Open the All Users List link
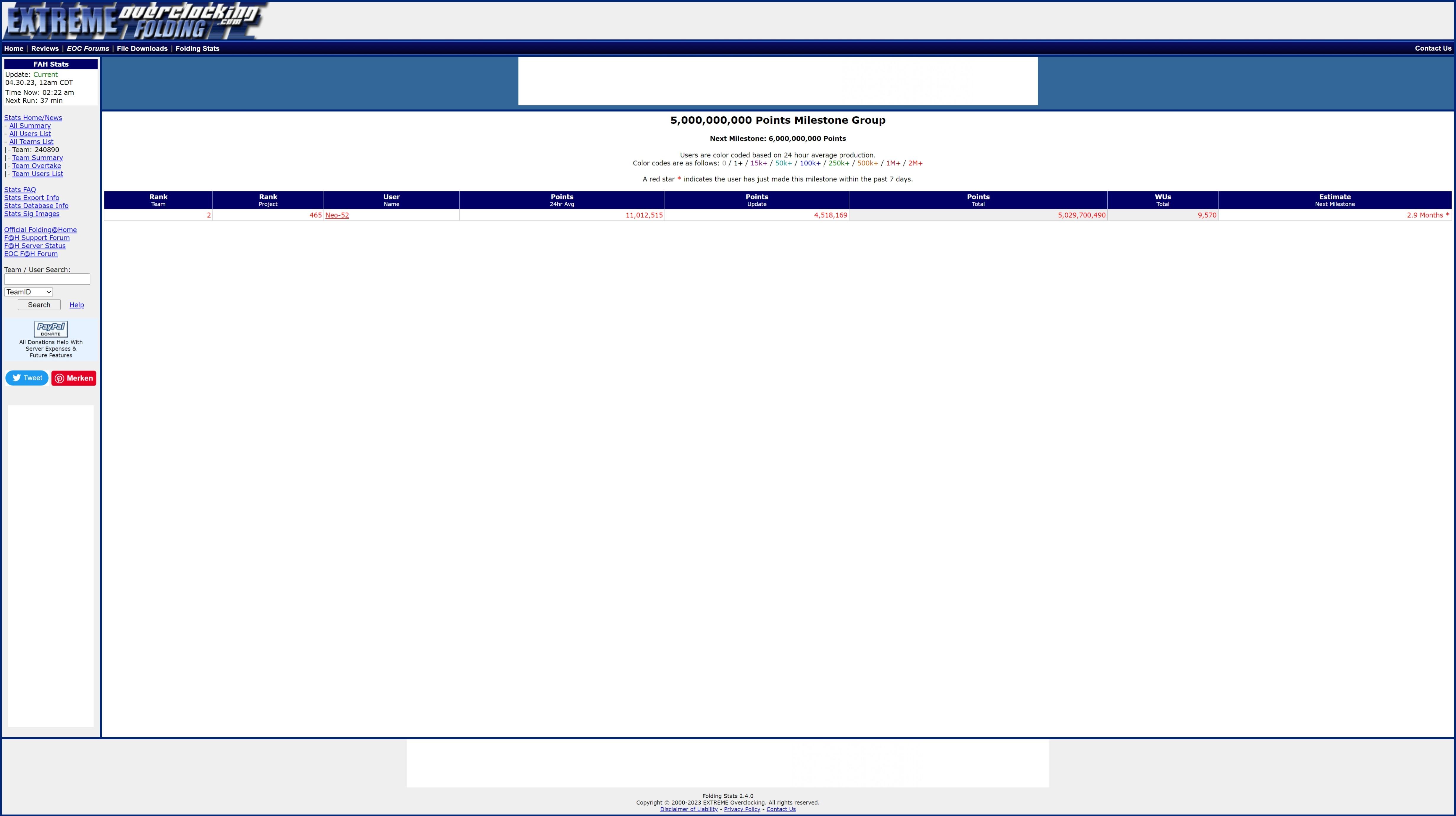The height and width of the screenshot is (816, 1456). [x=30, y=134]
